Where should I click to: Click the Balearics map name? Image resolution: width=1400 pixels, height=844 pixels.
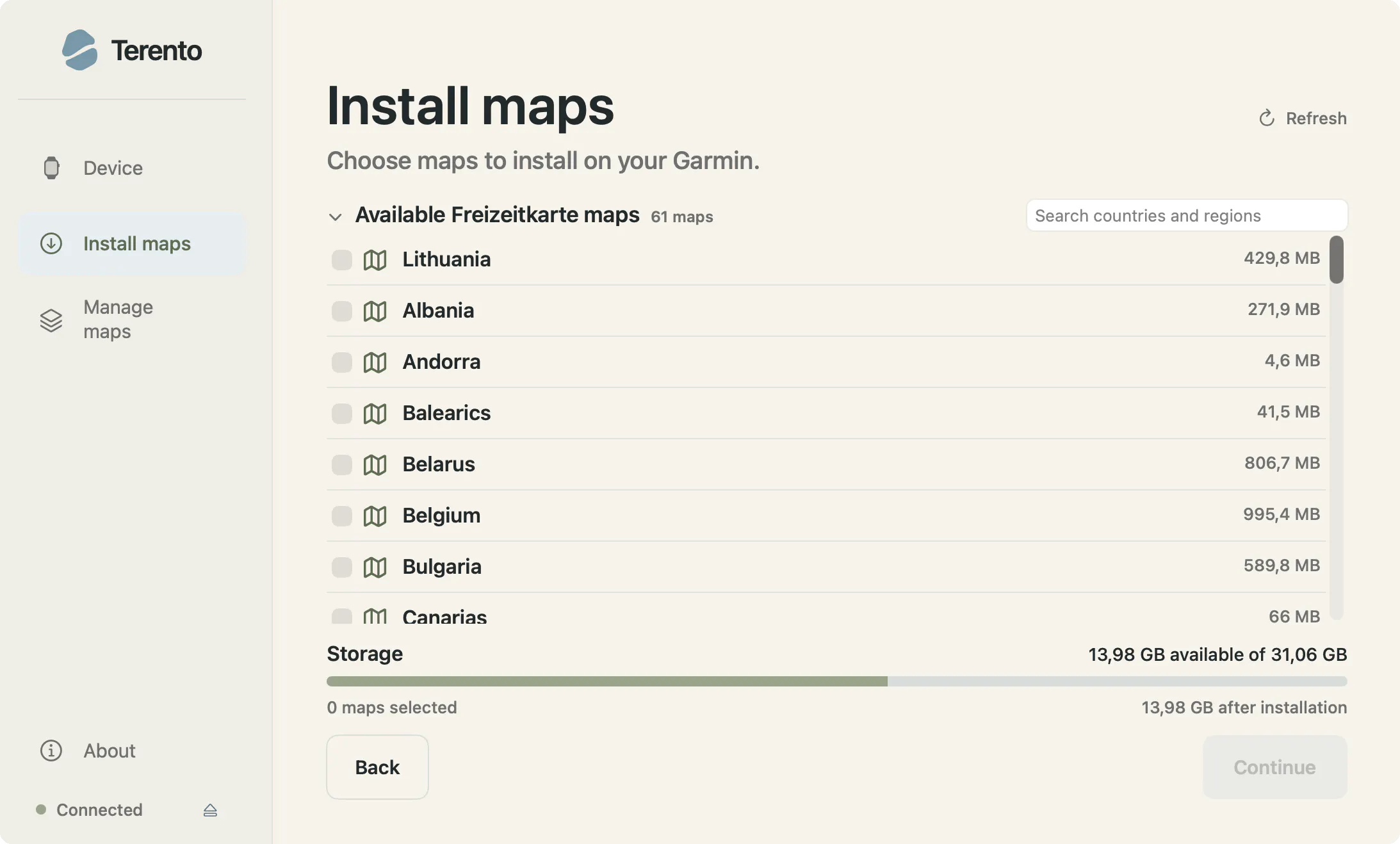point(446,413)
